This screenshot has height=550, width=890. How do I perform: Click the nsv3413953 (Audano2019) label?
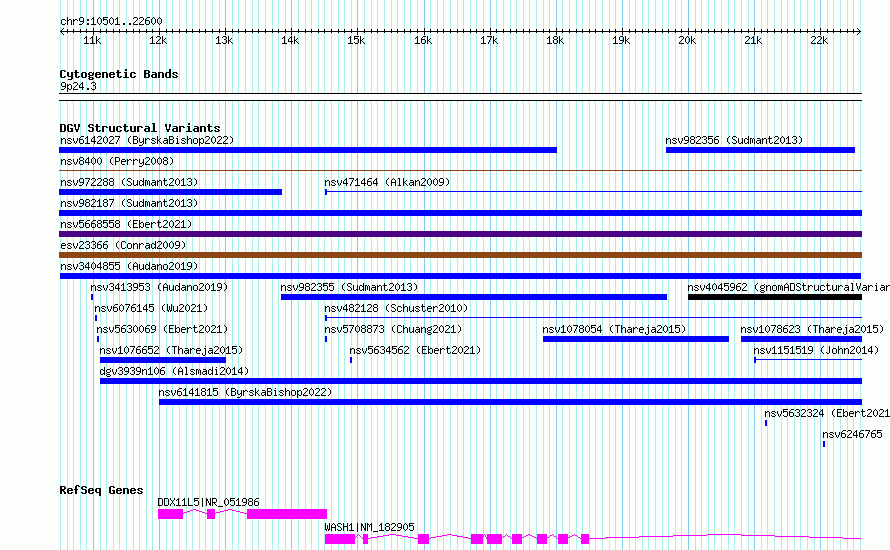click(x=159, y=287)
